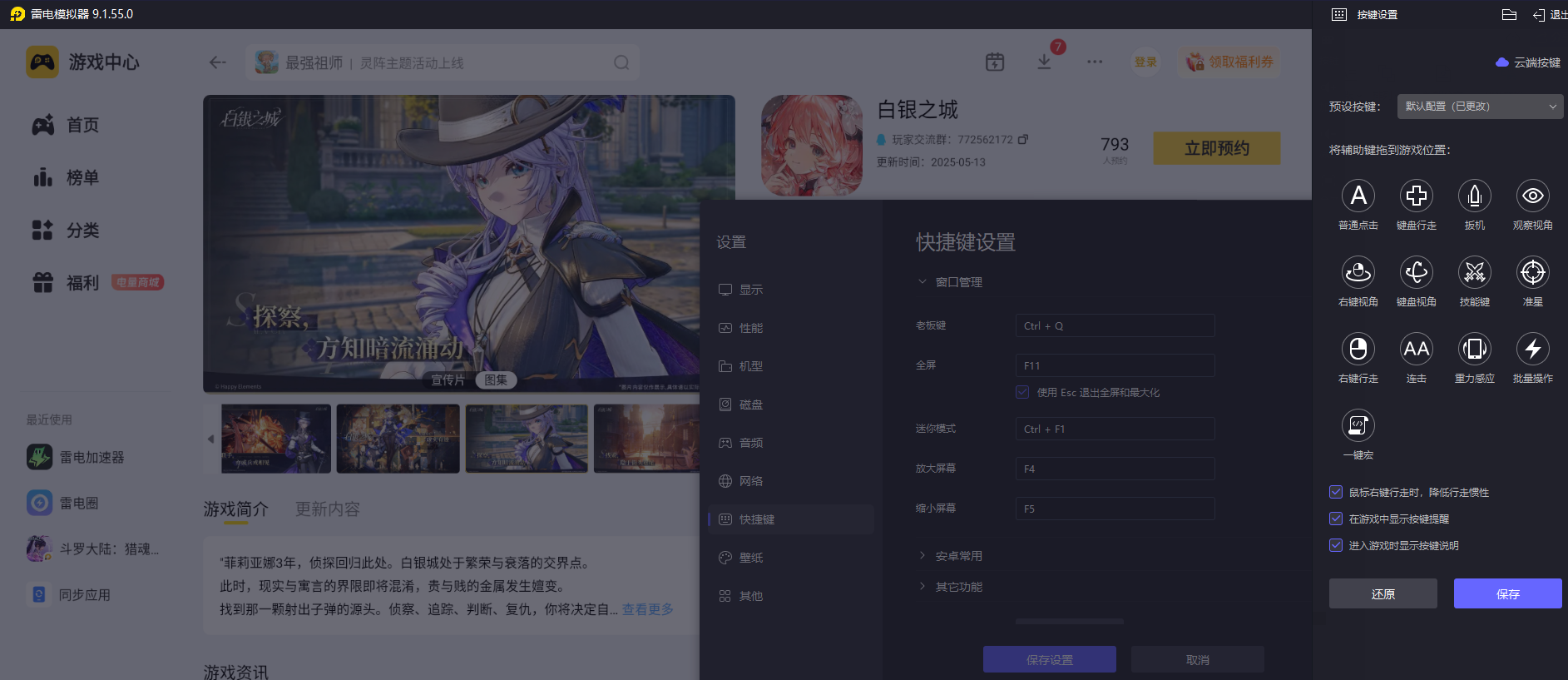Screen dimensions: 1568x680
Task: Open 显示 settings tab
Action: click(x=791, y=290)
